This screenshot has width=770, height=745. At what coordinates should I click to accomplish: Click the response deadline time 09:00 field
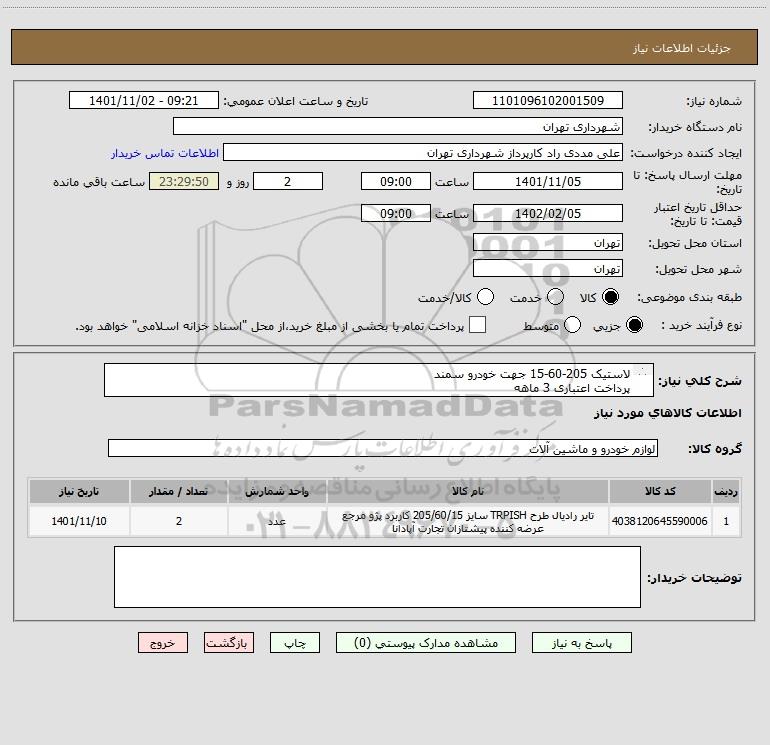(396, 181)
